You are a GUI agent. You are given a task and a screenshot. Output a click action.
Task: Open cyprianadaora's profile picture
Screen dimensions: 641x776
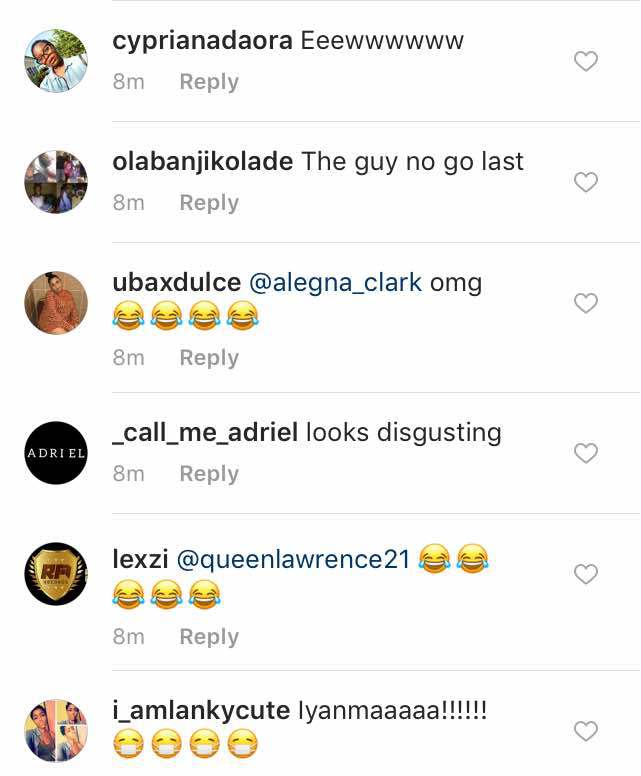click(56, 61)
